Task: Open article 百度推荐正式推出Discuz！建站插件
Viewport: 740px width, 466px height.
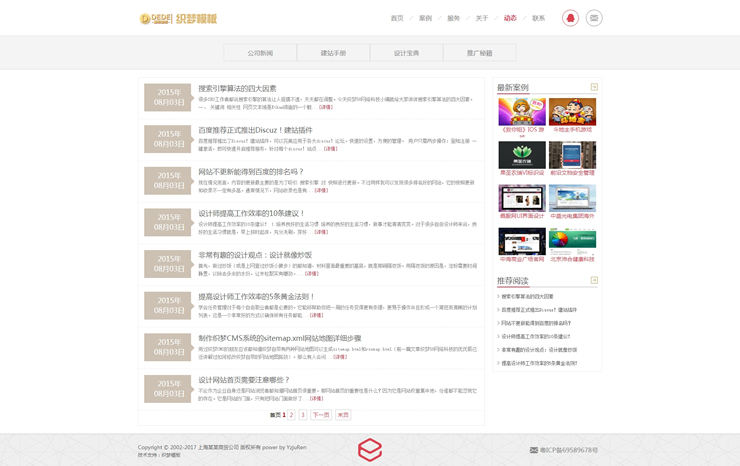Action: (255, 130)
